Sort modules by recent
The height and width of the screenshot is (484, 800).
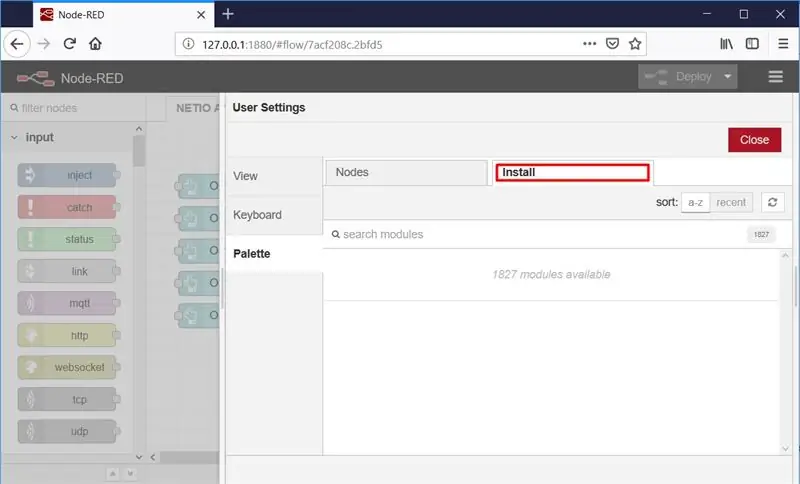(x=731, y=202)
